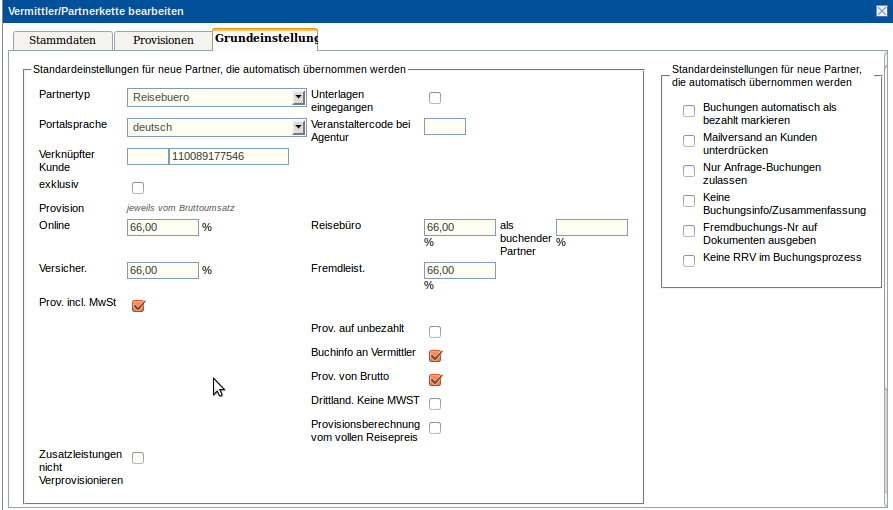Uncheck Prov. incl. MwSt
The width and height of the screenshot is (893, 510).
[139, 306]
